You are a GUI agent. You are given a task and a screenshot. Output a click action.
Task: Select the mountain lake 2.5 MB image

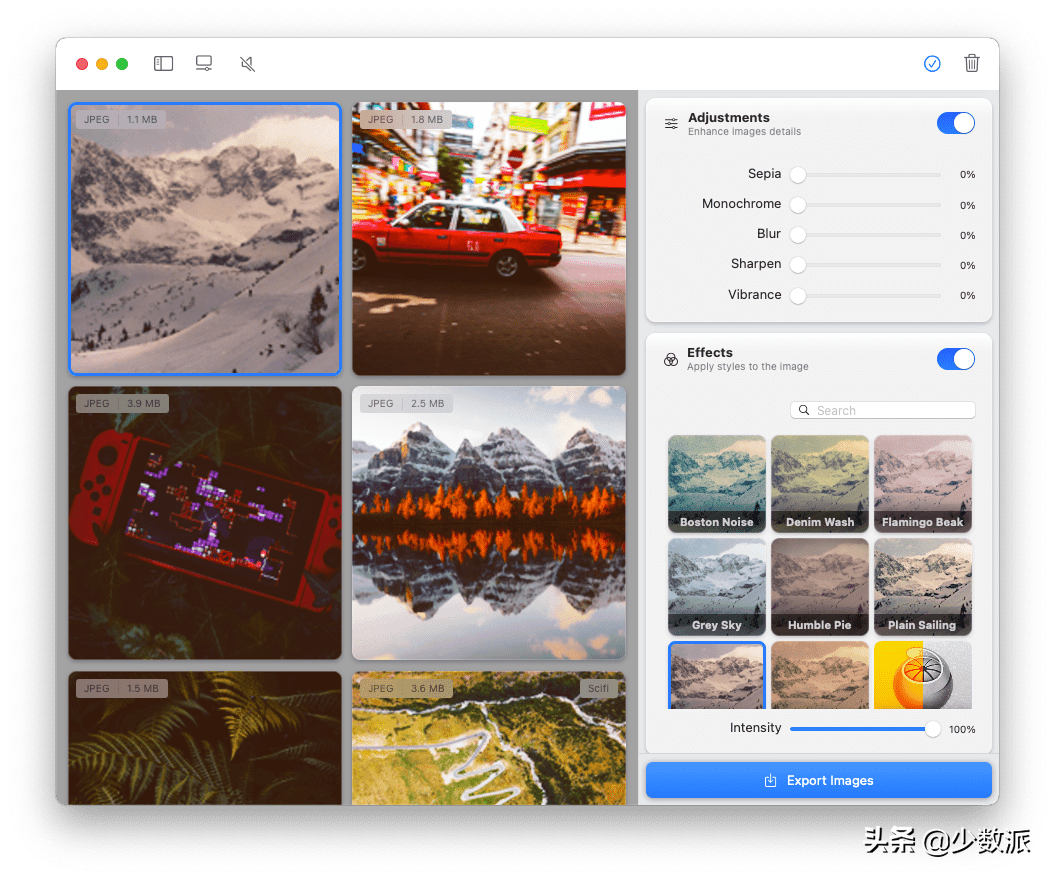(489, 523)
